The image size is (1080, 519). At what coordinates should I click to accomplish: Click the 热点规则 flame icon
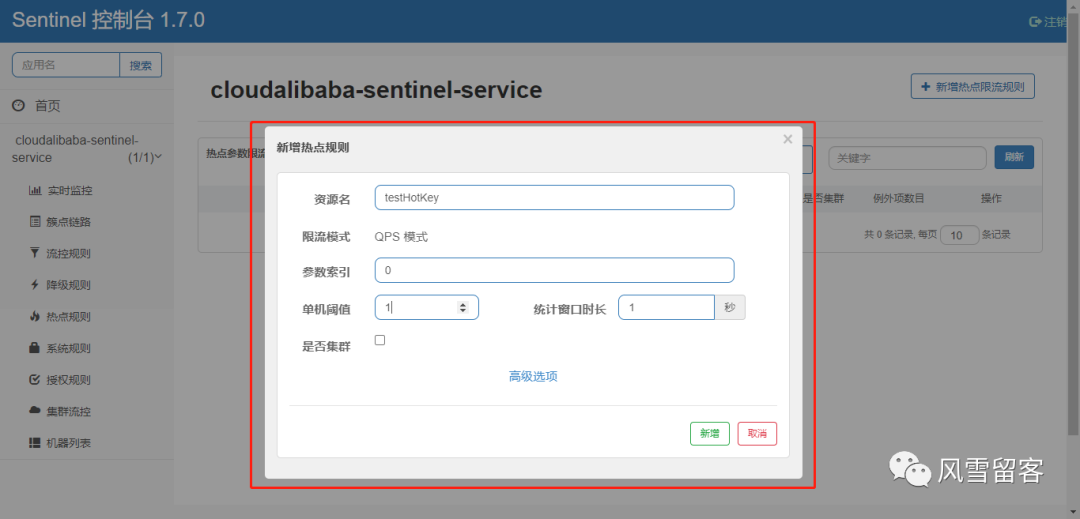[35, 317]
